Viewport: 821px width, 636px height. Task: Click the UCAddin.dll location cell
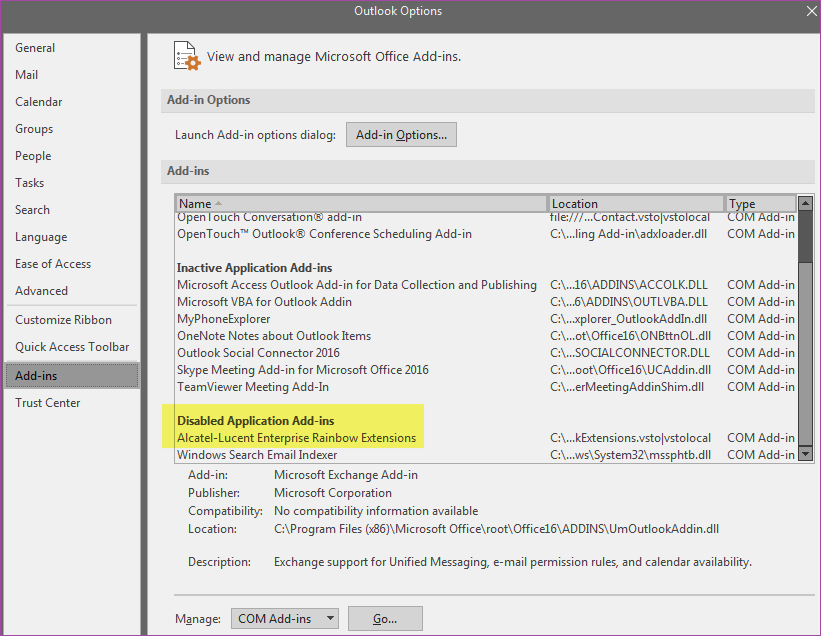click(630, 370)
